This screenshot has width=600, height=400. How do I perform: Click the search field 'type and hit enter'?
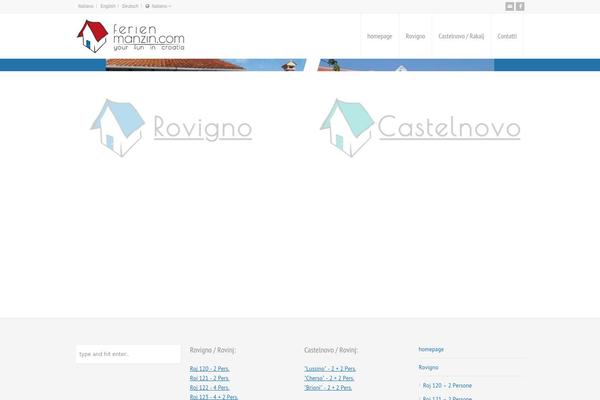[128, 354]
